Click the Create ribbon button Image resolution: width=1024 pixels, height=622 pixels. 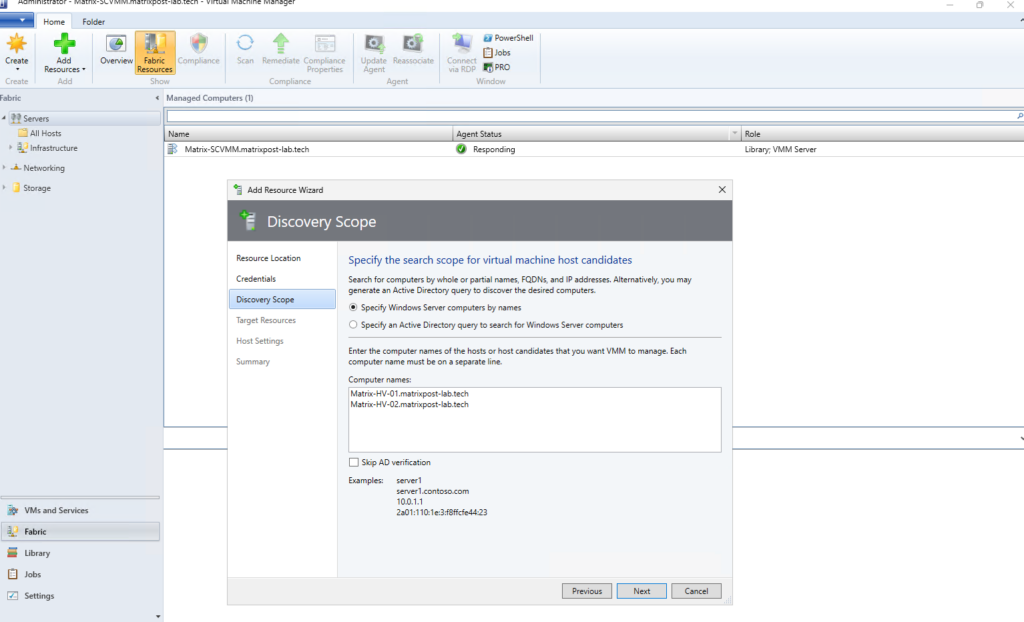click(16, 52)
